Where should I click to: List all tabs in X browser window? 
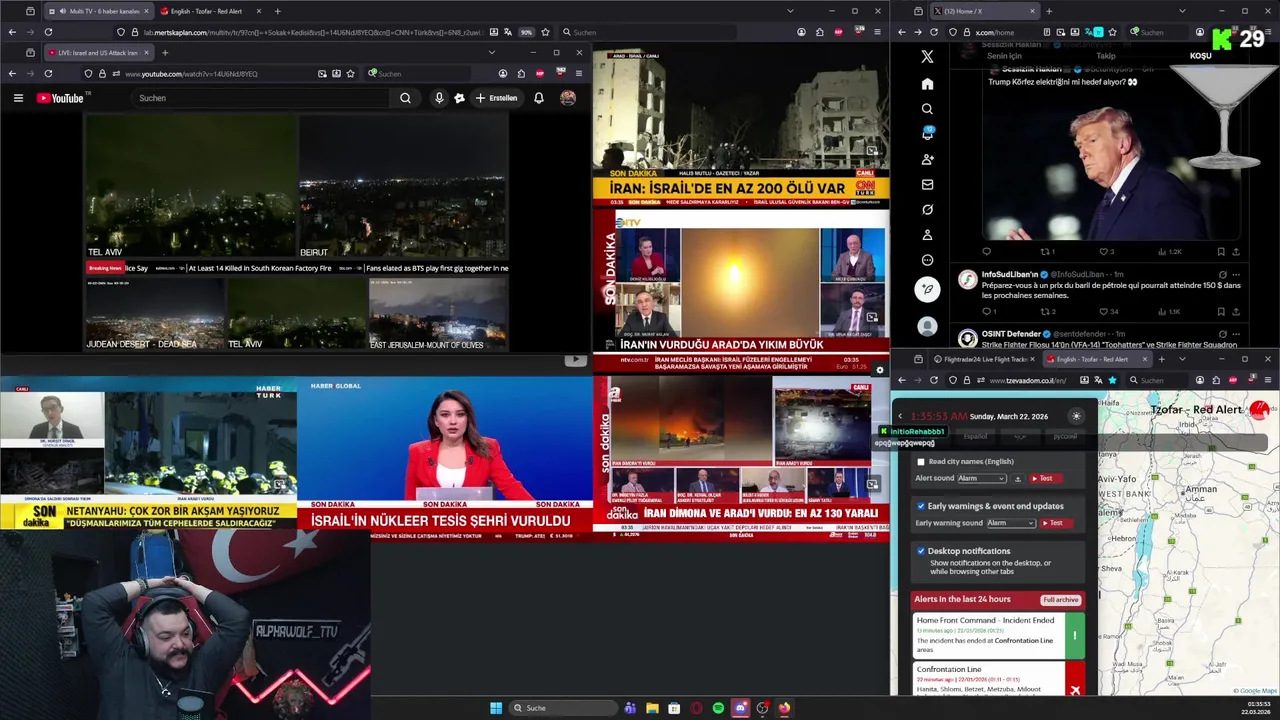point(1181,11)
